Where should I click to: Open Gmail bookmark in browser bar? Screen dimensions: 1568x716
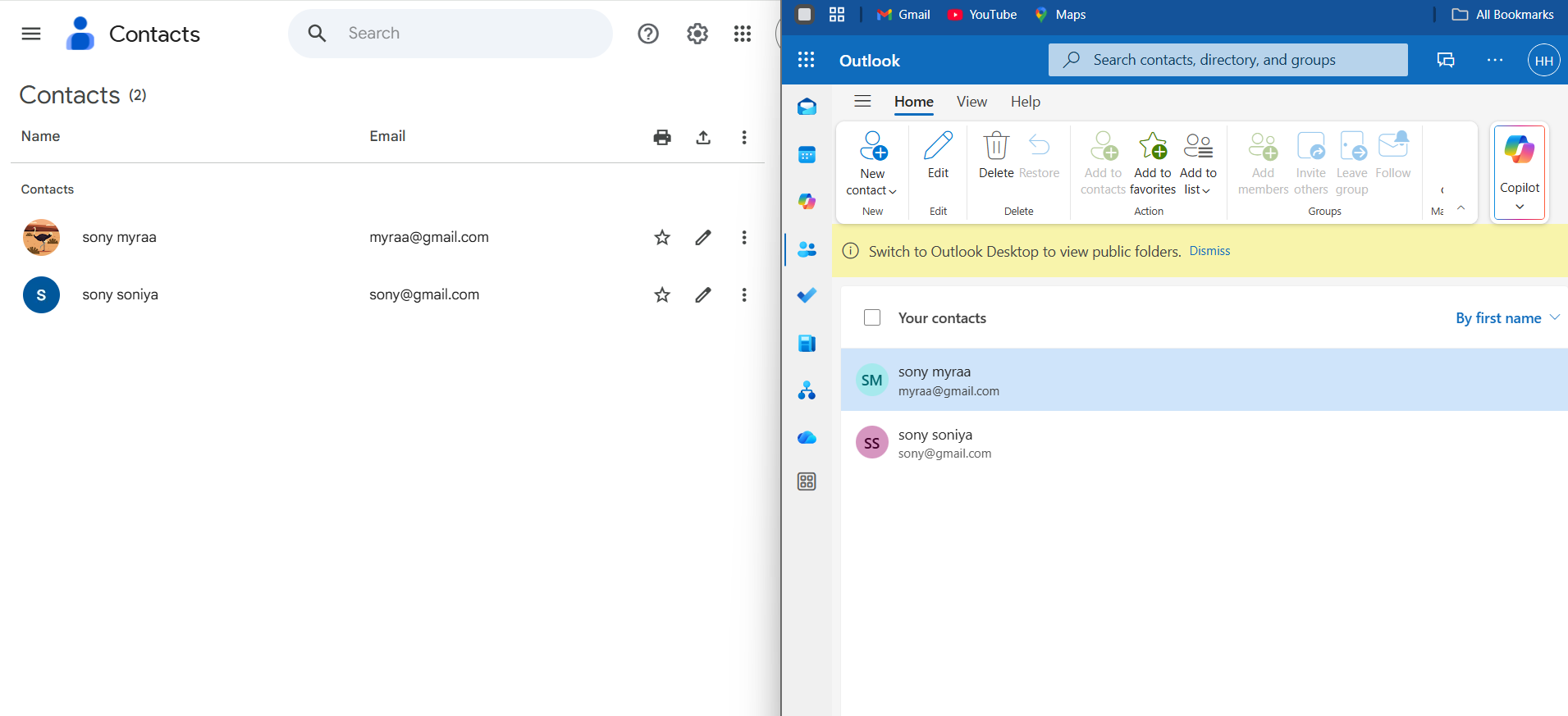[903, 14]
